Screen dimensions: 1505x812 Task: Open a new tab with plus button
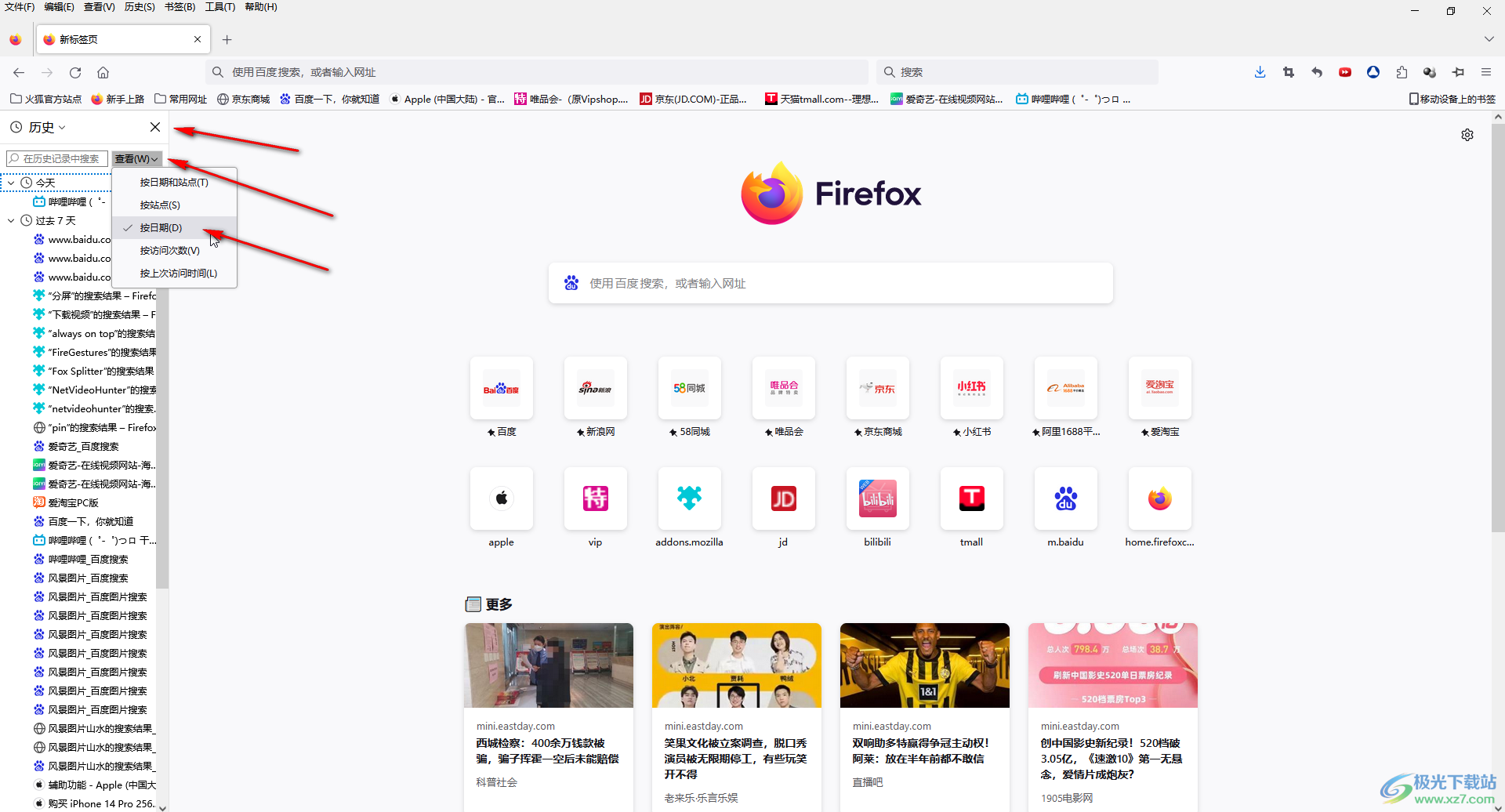227,39
